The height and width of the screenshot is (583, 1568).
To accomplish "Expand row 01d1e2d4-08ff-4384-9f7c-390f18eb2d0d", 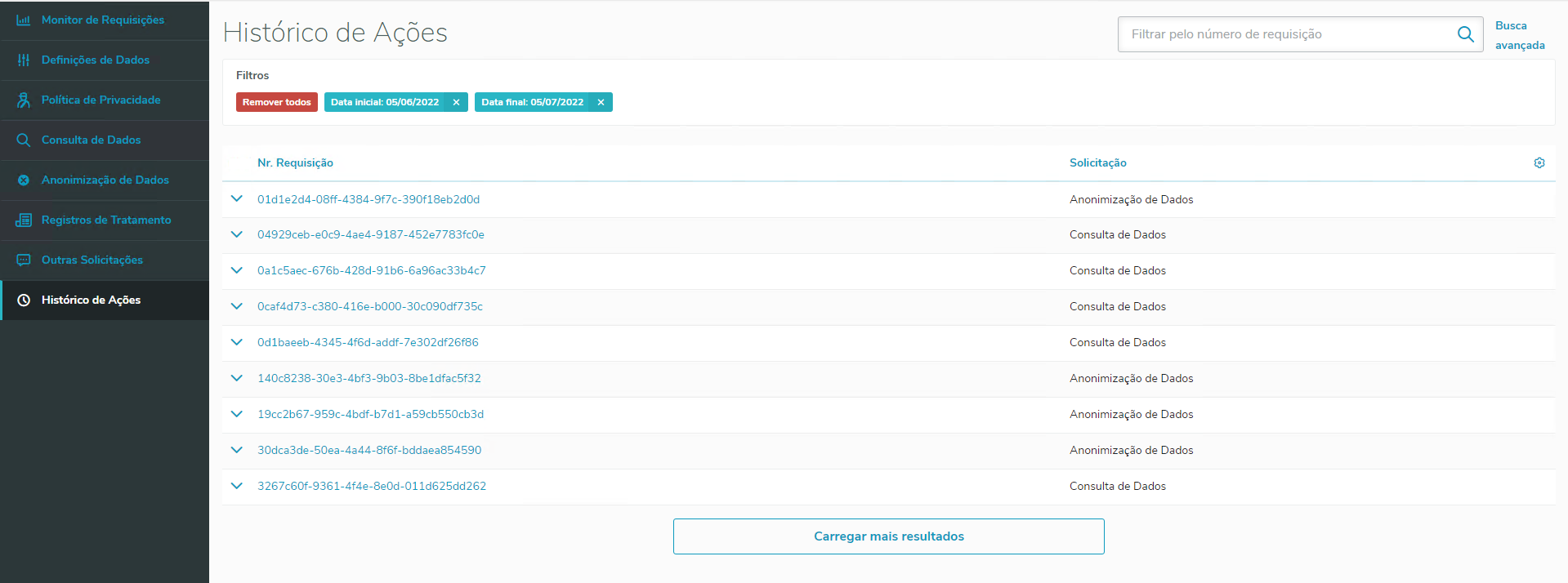I will pos(237,198).
